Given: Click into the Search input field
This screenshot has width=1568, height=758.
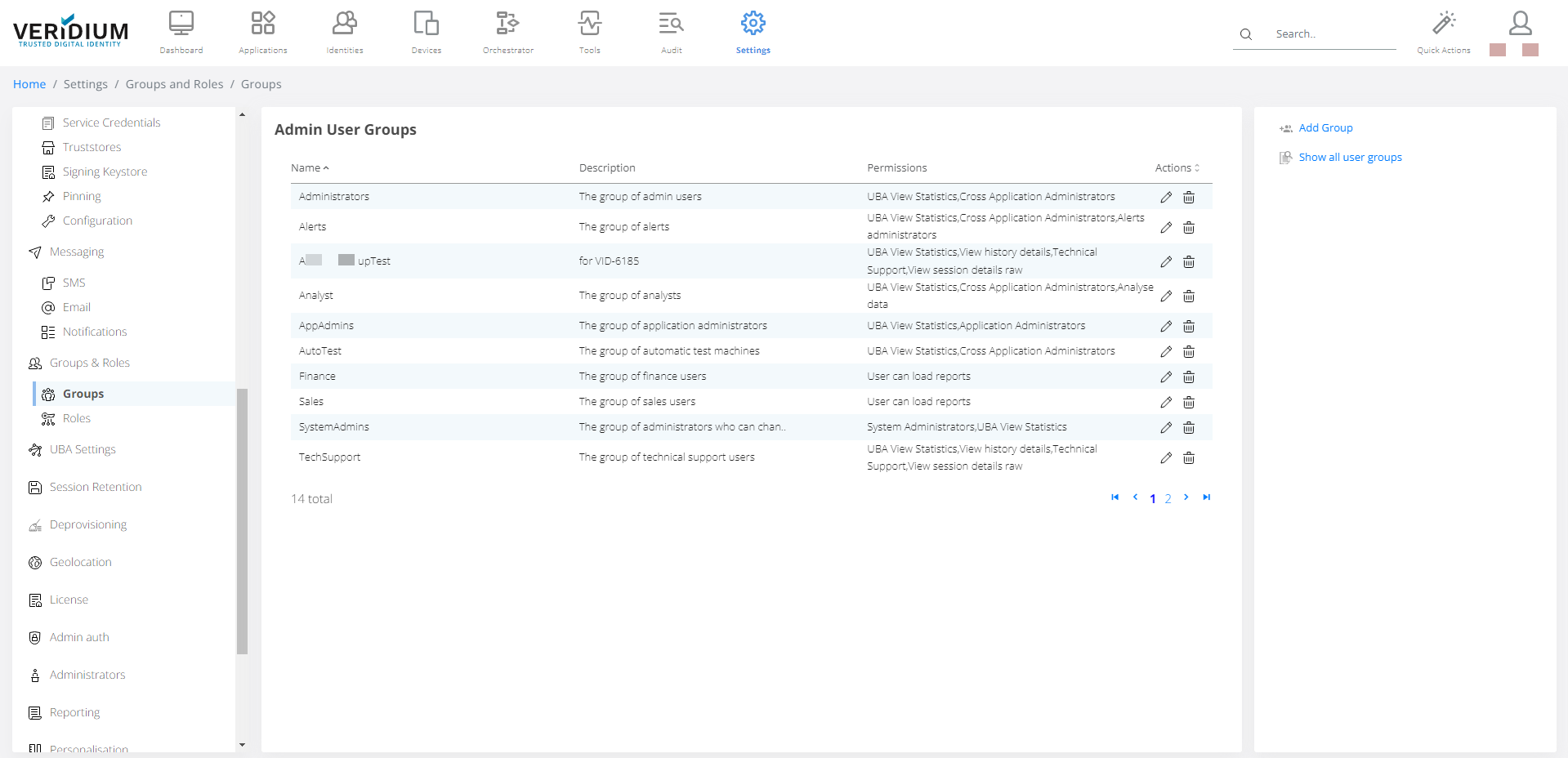Looking at the screenshot, I should click(1332, 34).
